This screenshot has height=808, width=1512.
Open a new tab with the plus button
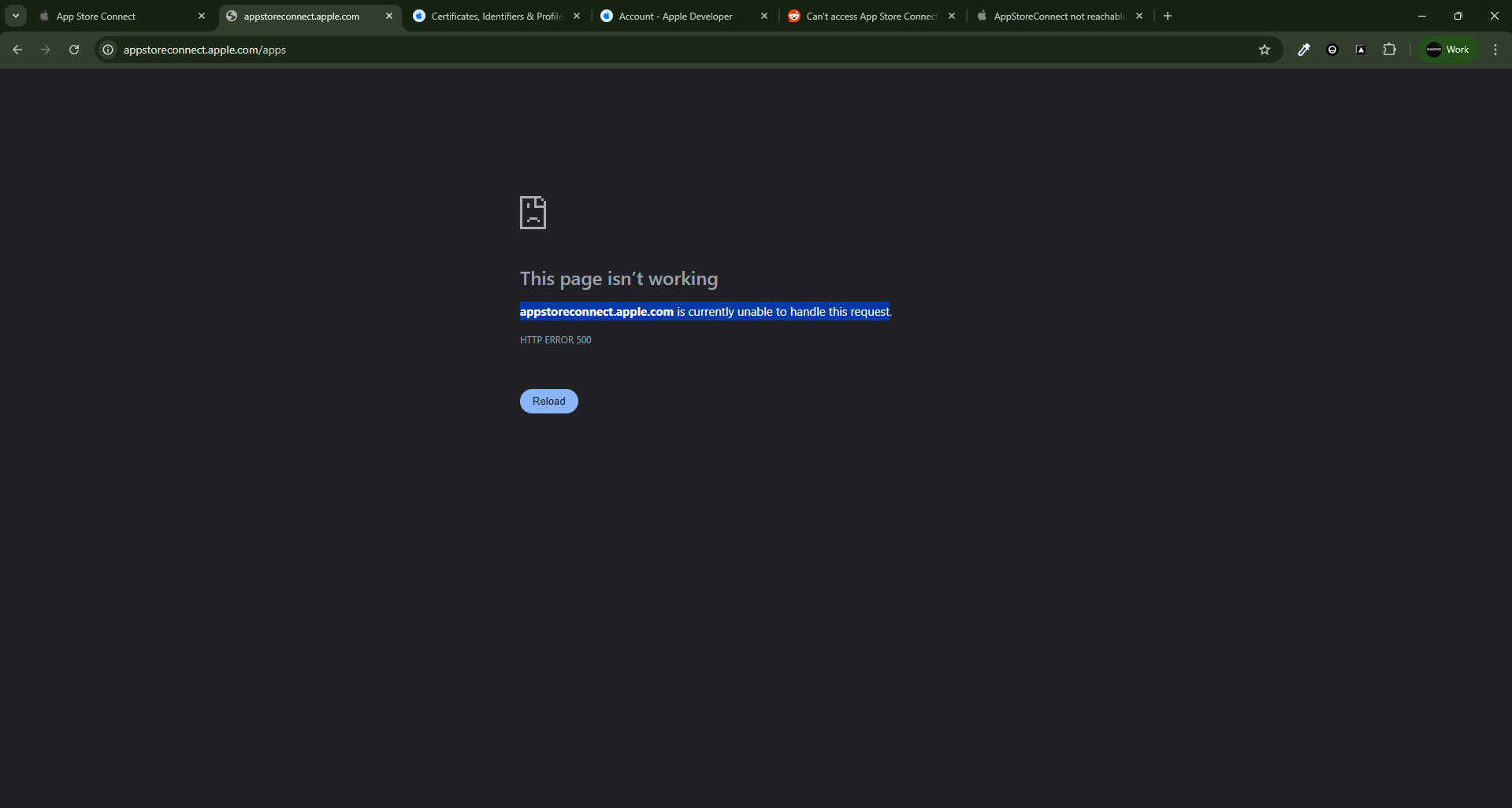pos(1168,16)
